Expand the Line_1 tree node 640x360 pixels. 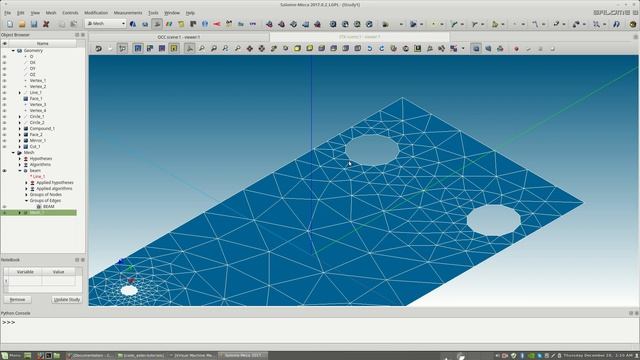[x=20, y=93]
